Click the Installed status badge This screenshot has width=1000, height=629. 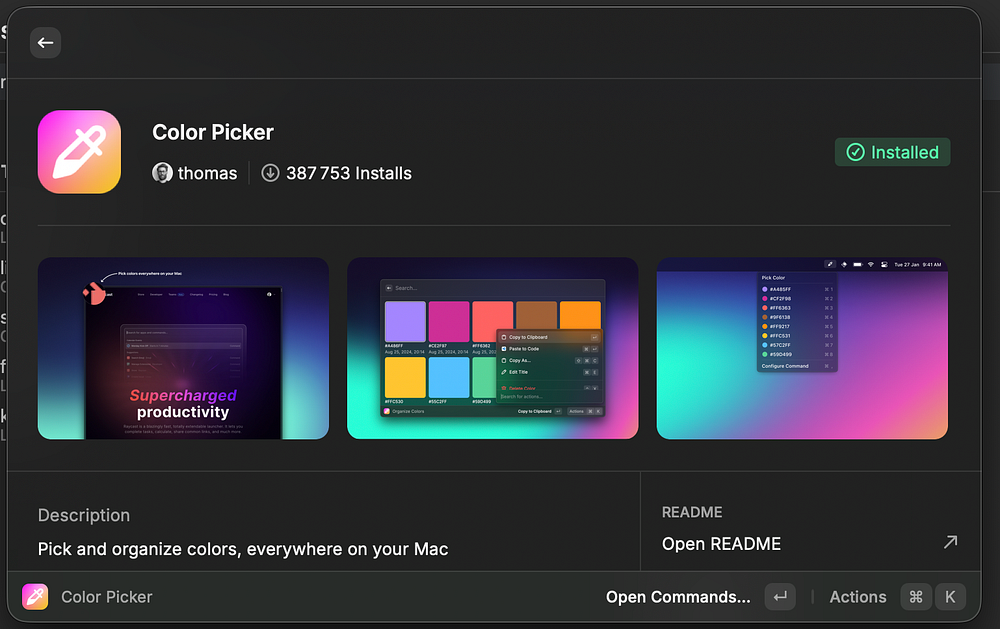pyautogui.click(x=892, y=152)
